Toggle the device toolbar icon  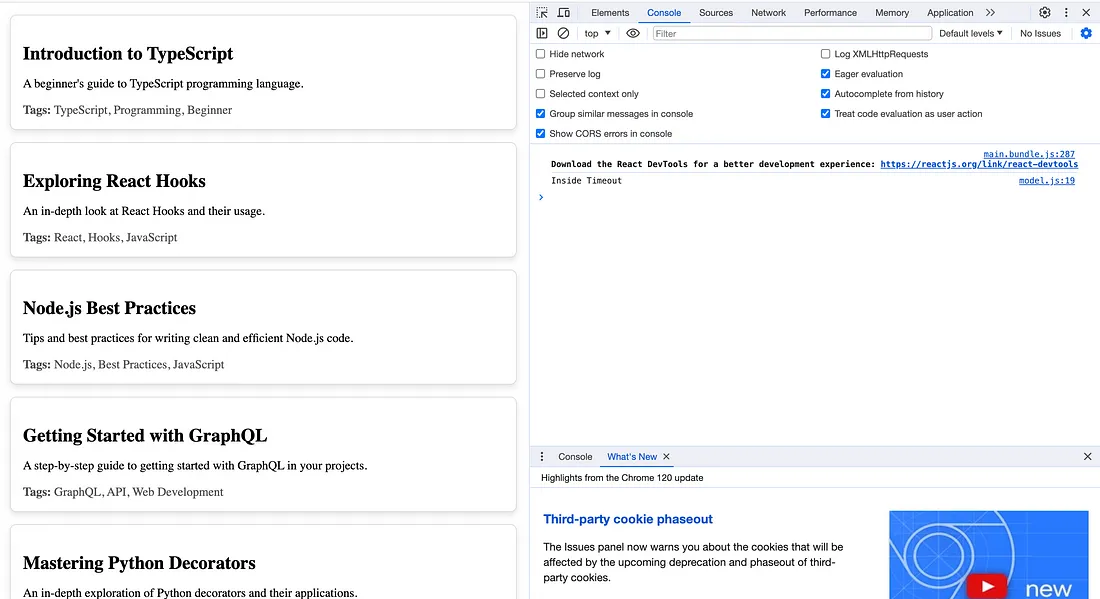pos(563,13)
